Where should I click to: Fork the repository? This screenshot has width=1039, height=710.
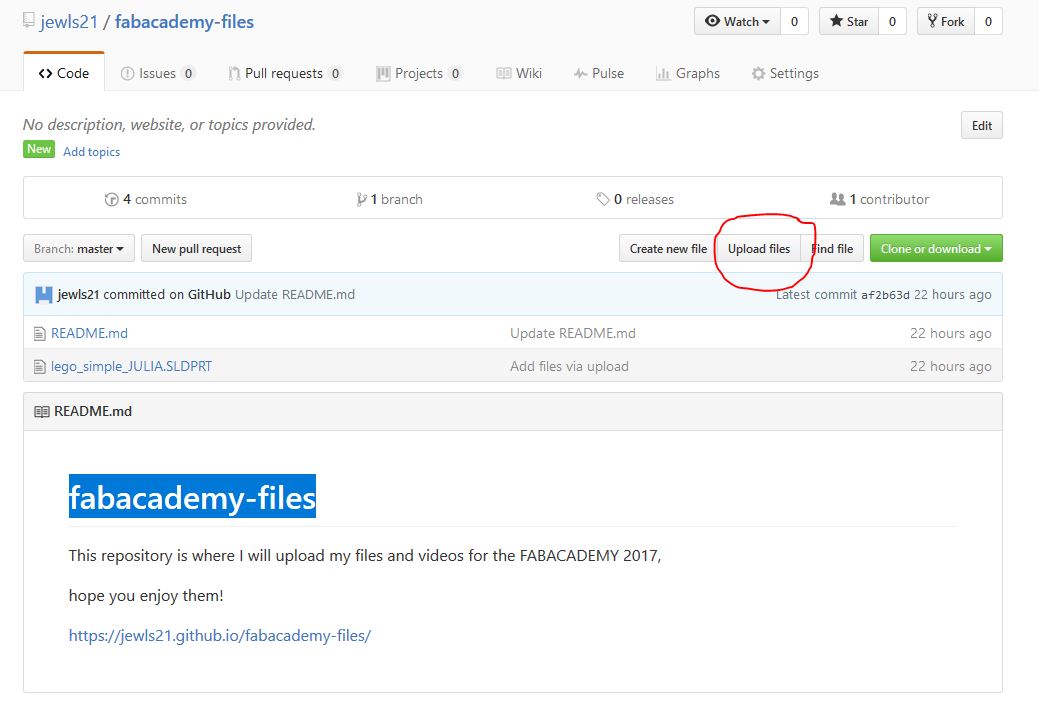[x=946, y=21]
